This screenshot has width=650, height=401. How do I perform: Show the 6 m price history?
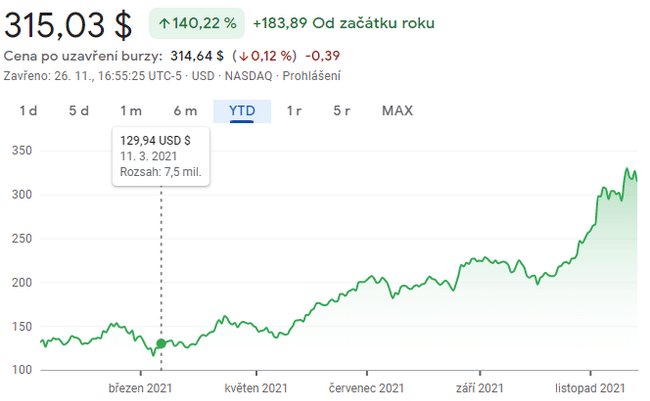pyautogui.click(x=185, y=111)
